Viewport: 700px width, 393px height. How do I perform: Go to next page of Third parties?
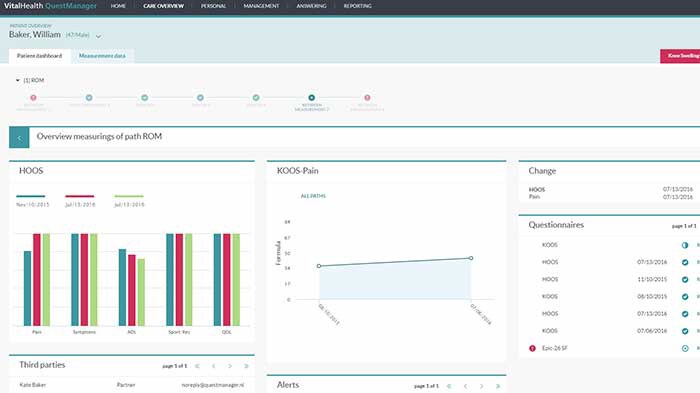tap(230, 366)
